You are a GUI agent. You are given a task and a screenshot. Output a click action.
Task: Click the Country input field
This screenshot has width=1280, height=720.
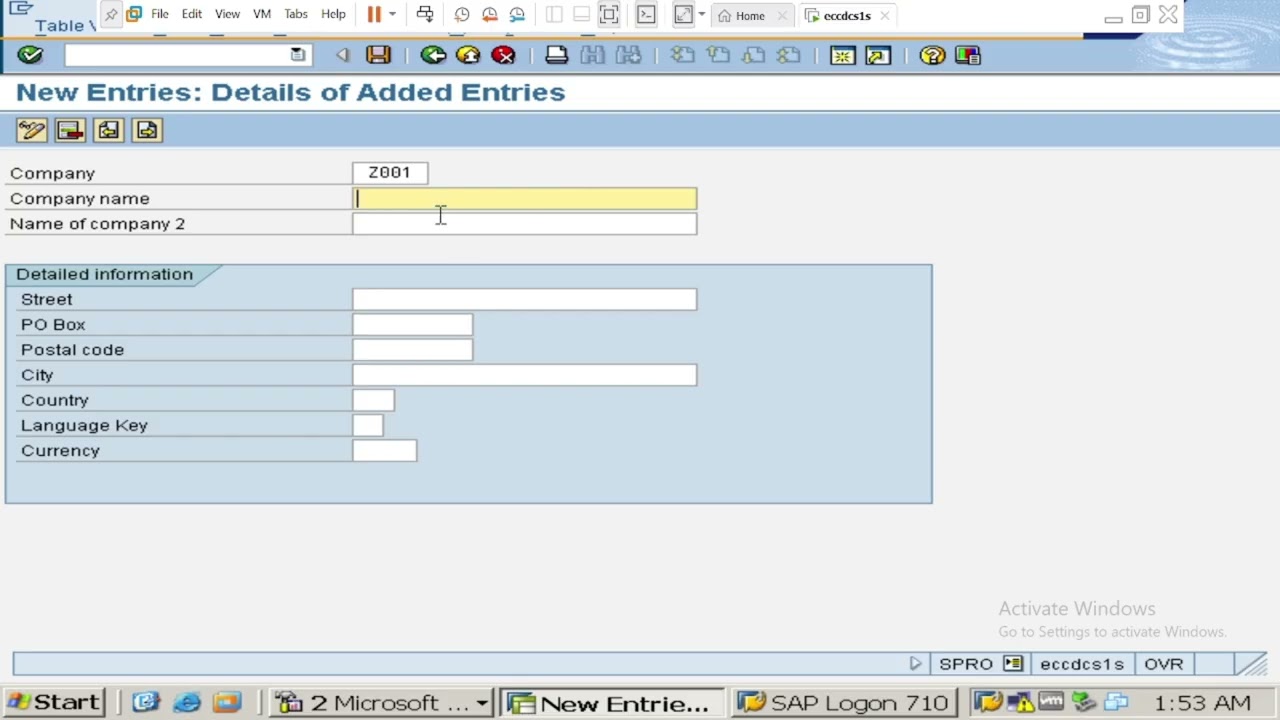373,400
